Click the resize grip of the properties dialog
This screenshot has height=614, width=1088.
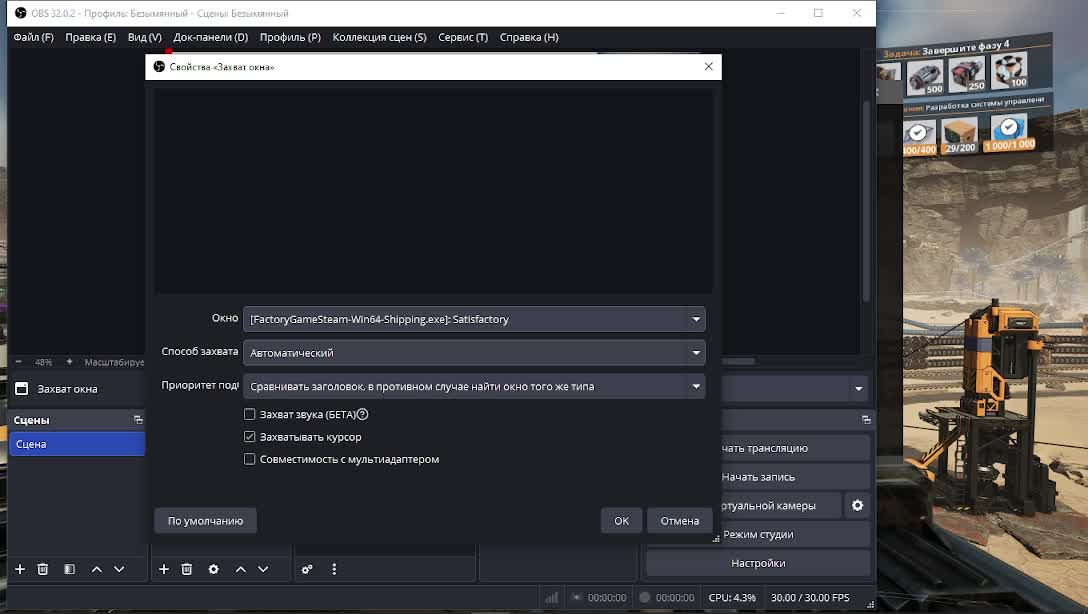coord(715,538)
